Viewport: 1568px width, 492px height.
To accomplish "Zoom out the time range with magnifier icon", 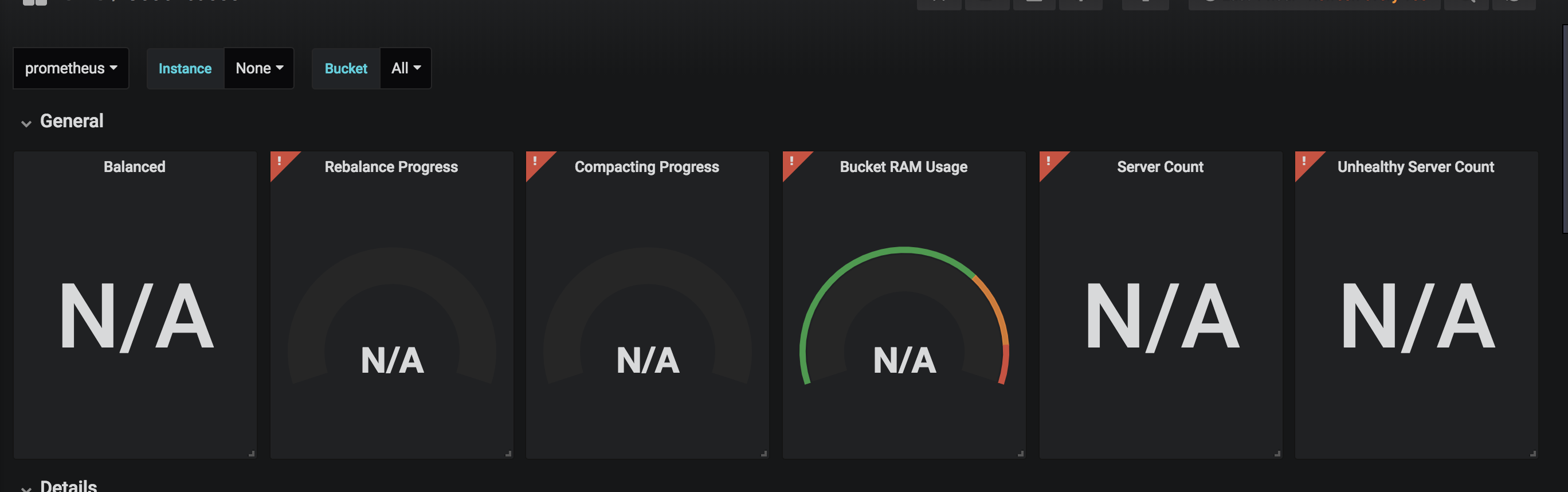I will [1468, 3].
